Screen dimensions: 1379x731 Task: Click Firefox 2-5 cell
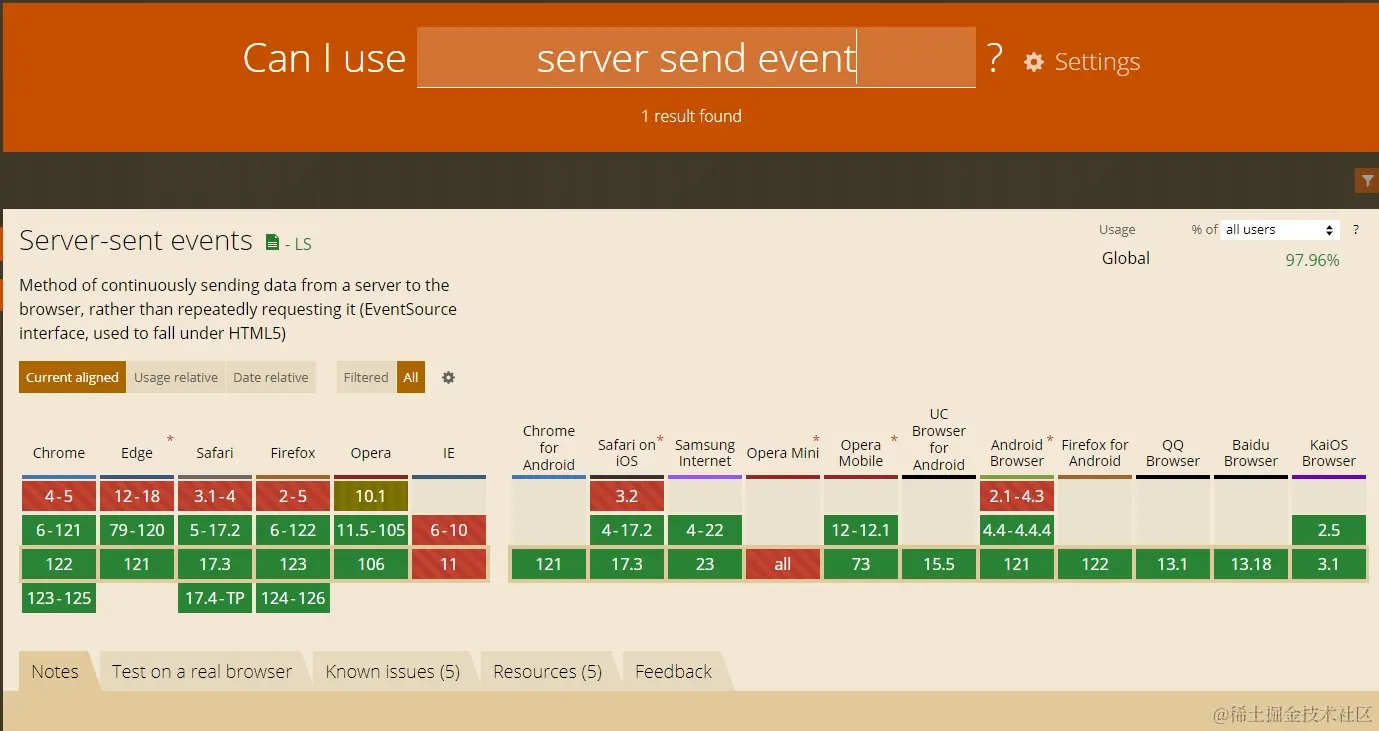293,496
